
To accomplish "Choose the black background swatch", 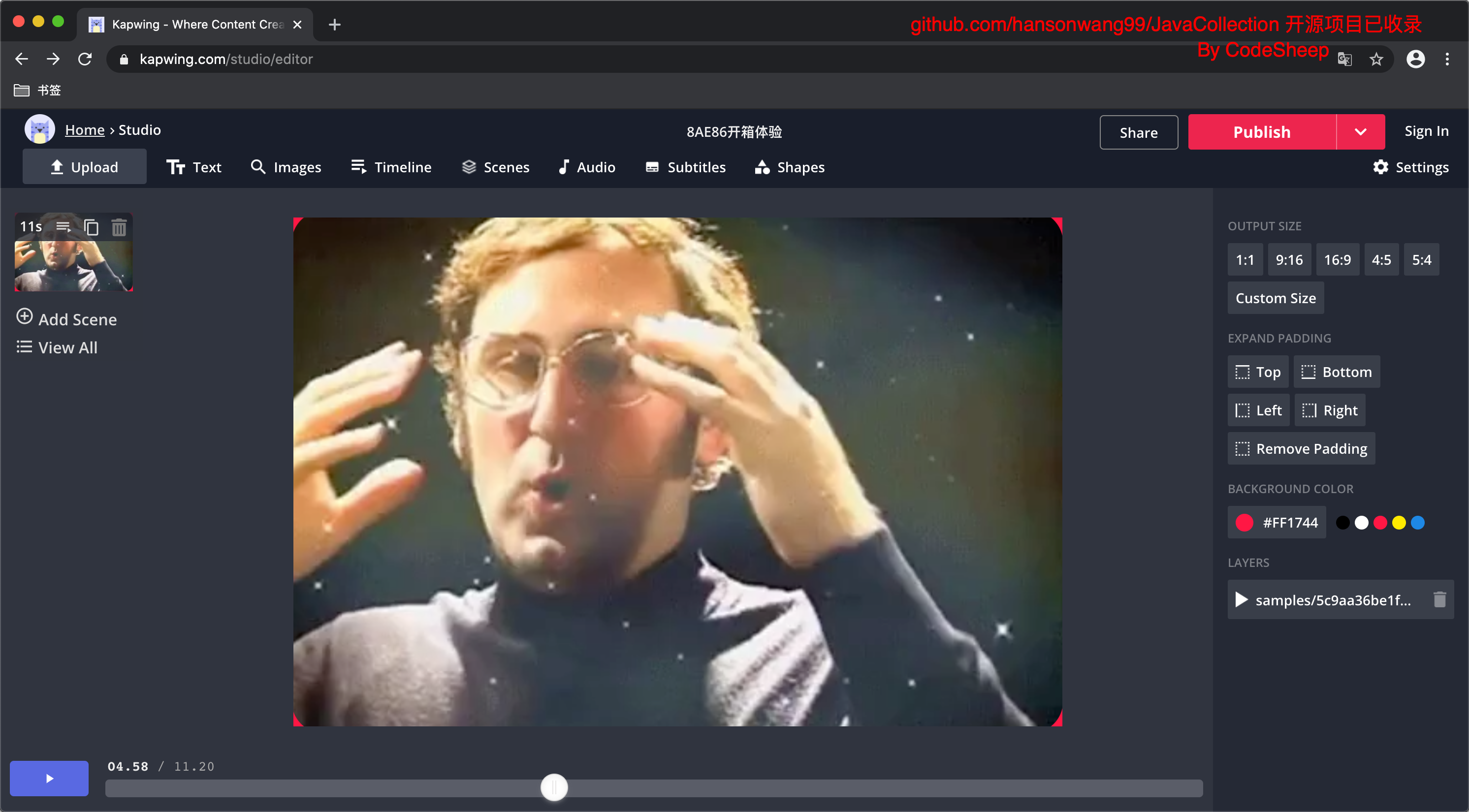I will coord(1342,522).
